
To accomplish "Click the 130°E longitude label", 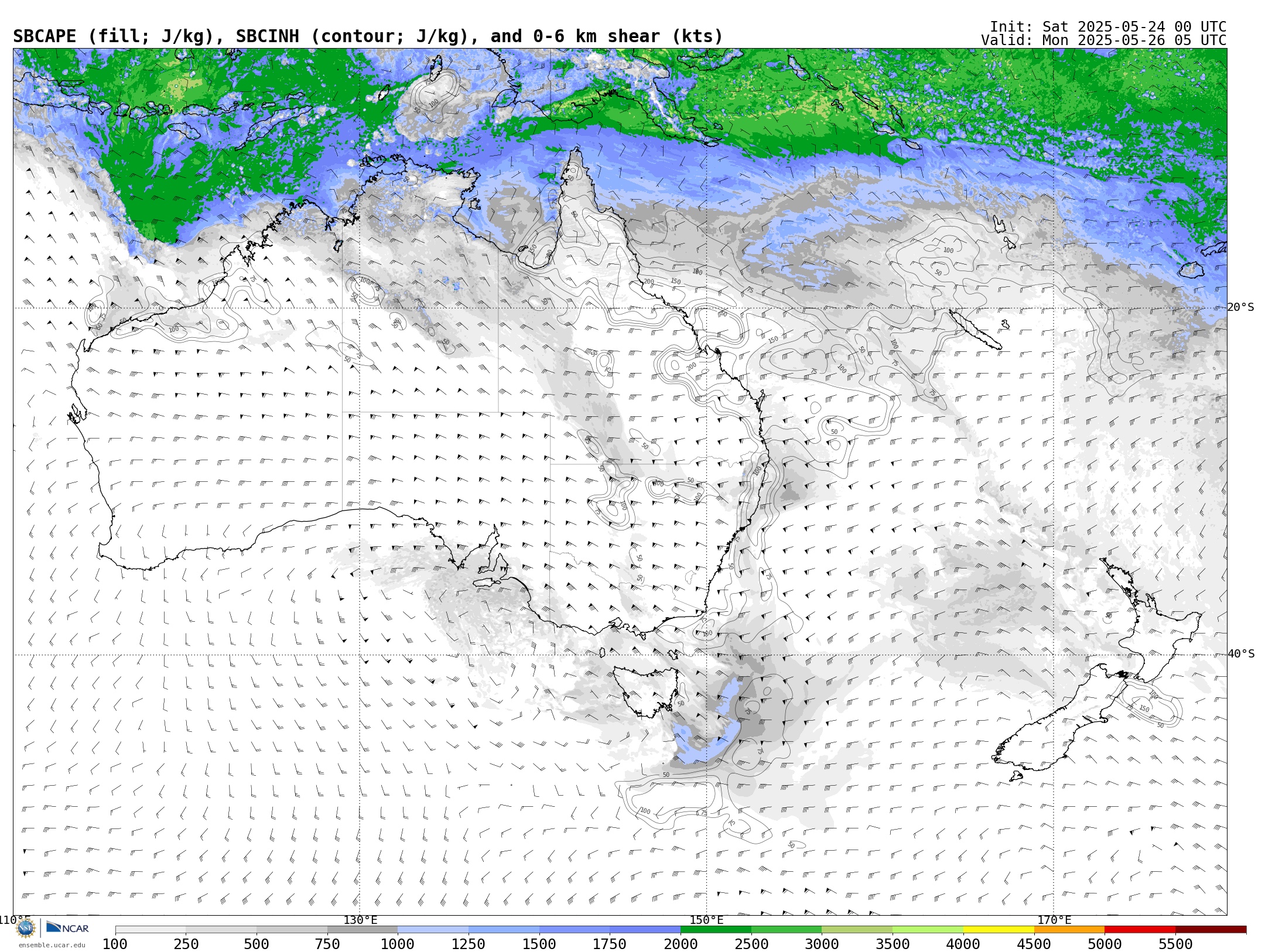I will (x=360, y=920).
